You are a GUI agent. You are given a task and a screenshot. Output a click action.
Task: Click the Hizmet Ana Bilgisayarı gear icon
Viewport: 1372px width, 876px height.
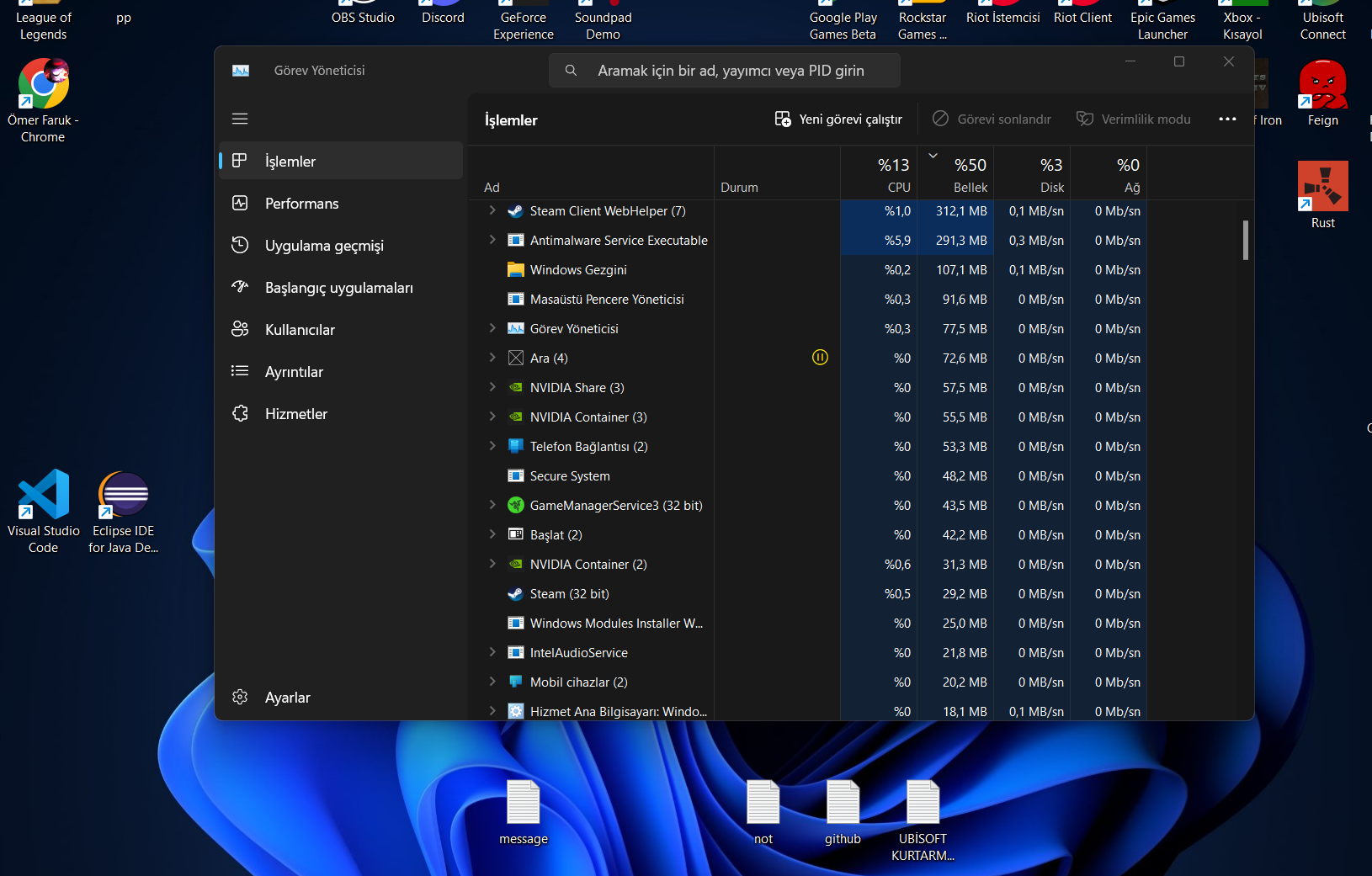(516, 711)
